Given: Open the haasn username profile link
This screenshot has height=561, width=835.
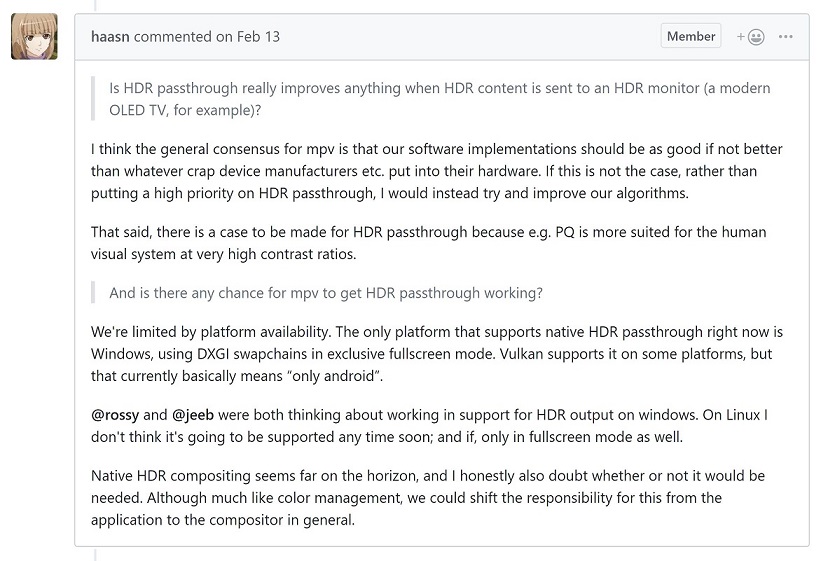Looking at the screenshot, I should click(x=110, y=37).
